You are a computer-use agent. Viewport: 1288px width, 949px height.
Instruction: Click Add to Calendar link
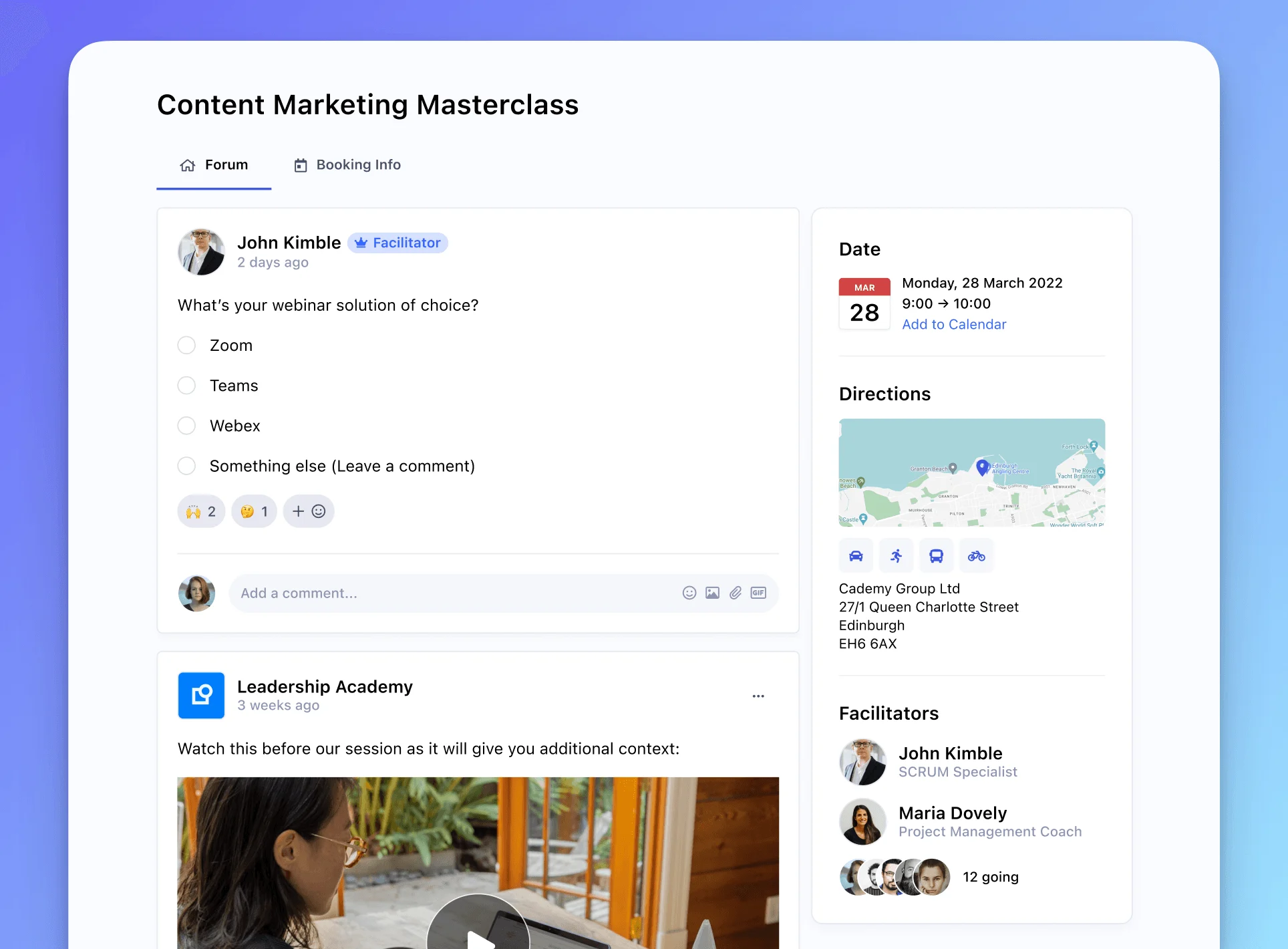coord(953,324)
